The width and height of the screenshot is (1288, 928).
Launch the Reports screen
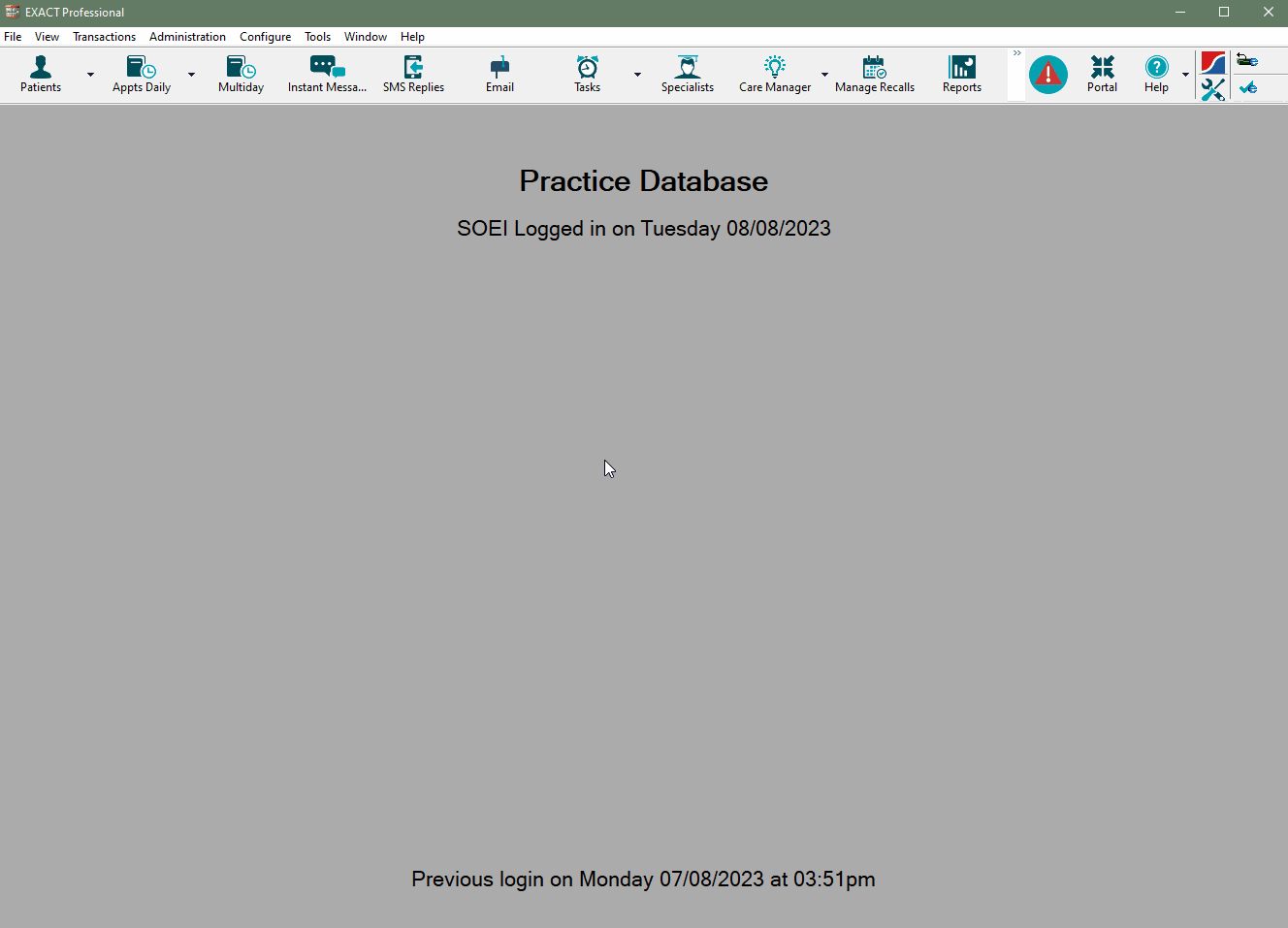[x=961, y=74]
